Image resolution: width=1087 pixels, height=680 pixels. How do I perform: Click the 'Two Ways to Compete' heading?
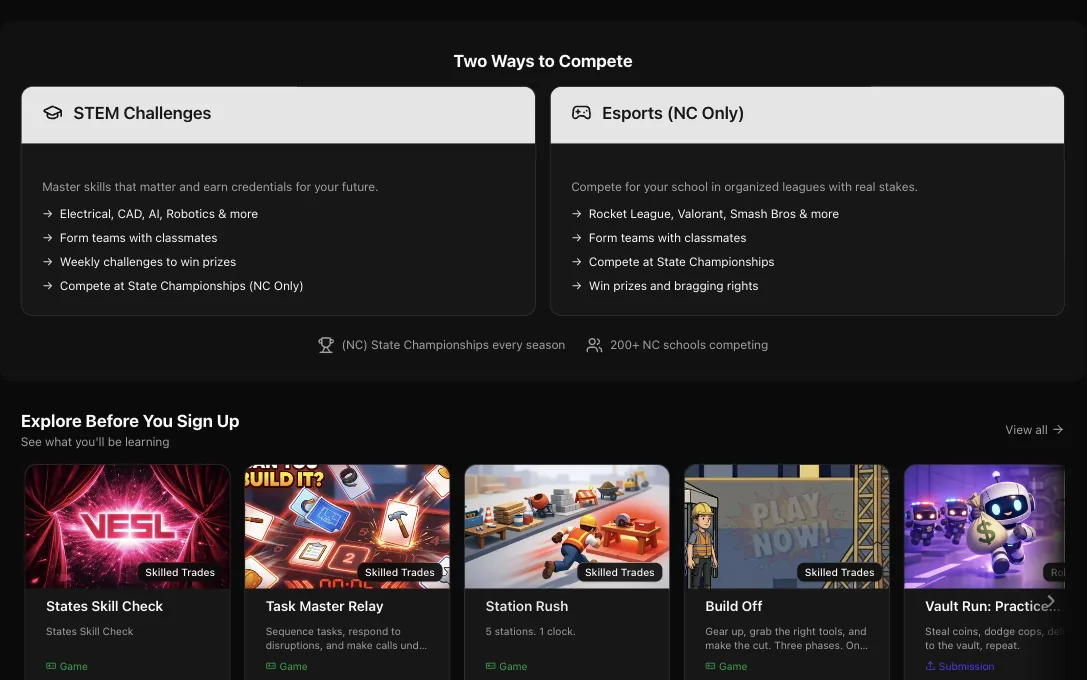543,61
